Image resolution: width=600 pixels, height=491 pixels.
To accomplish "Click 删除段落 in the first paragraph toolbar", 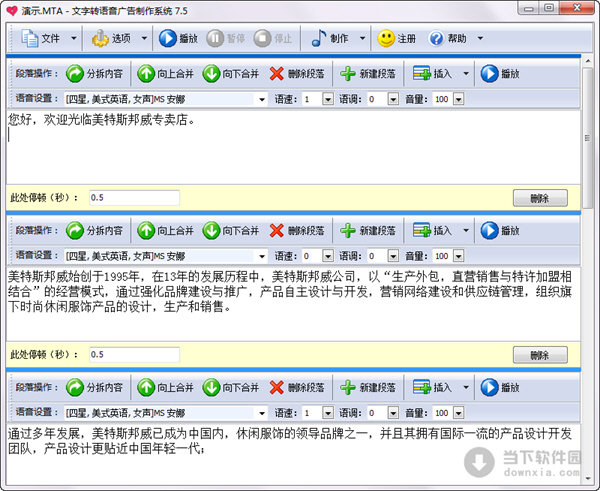I will click(297, 73).
